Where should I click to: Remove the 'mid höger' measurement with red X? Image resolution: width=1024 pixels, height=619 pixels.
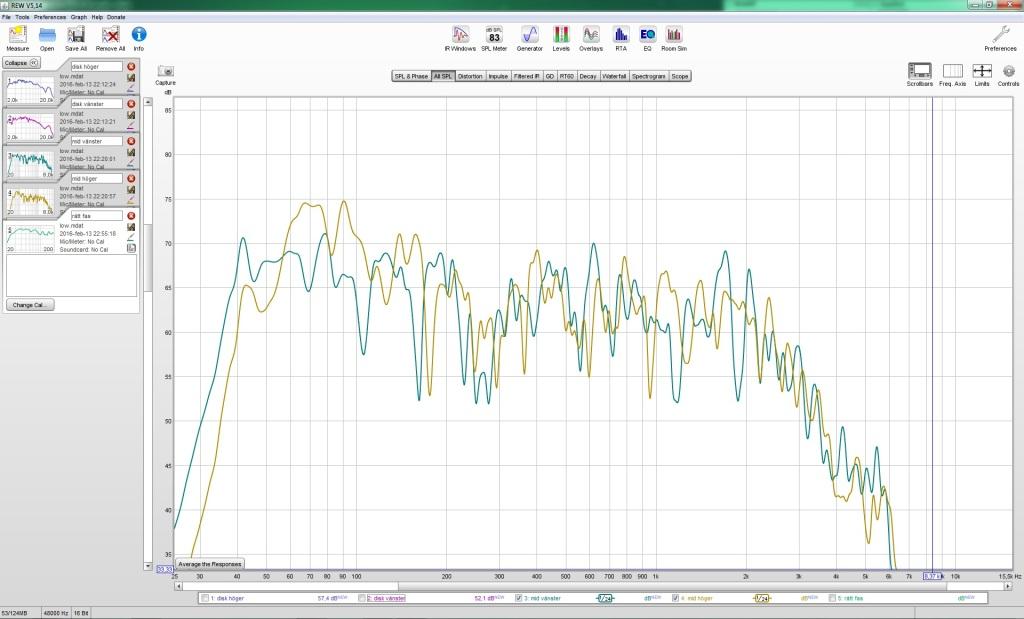(131, 178)
